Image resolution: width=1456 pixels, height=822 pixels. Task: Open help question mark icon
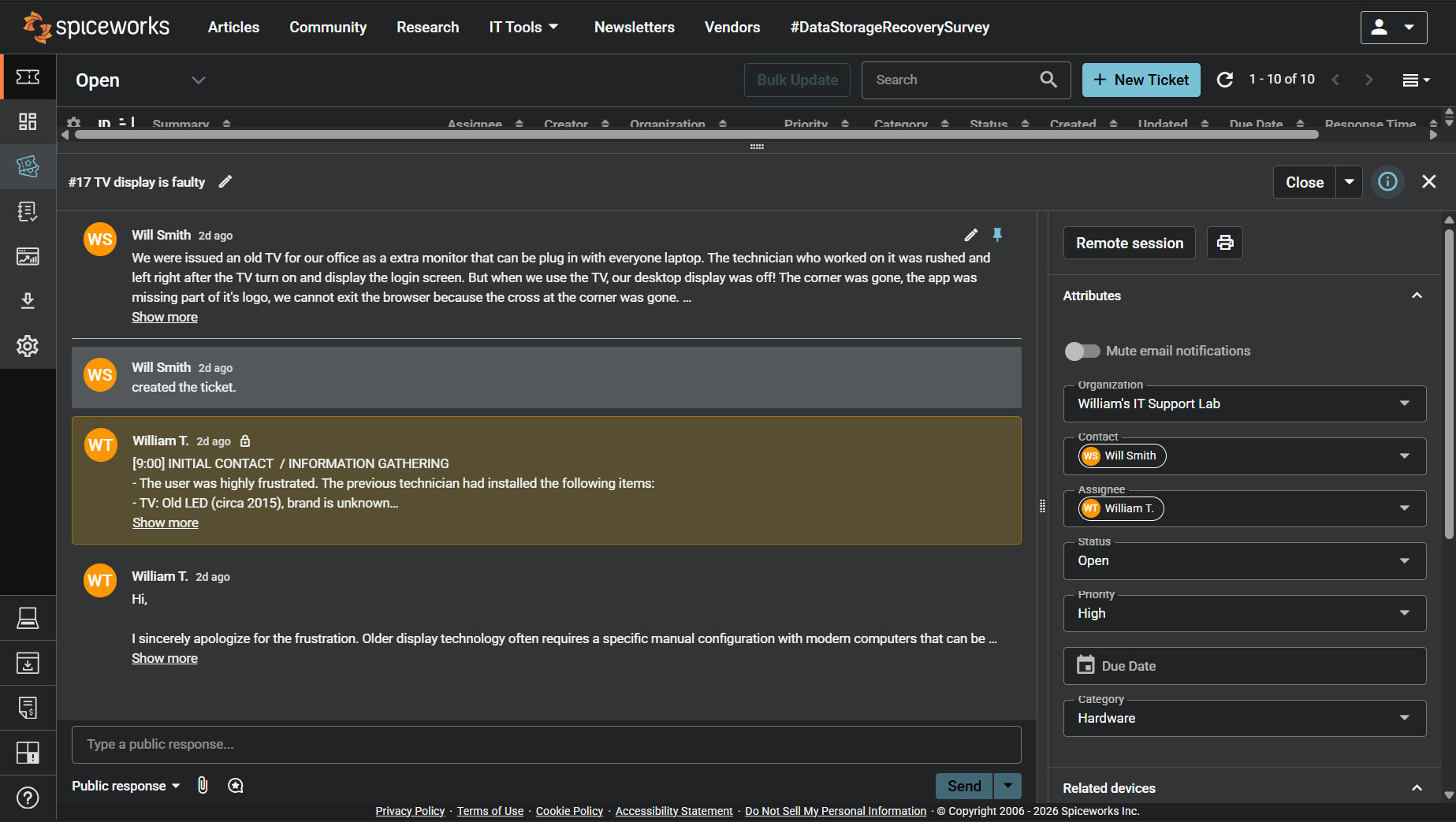[28, 798]
